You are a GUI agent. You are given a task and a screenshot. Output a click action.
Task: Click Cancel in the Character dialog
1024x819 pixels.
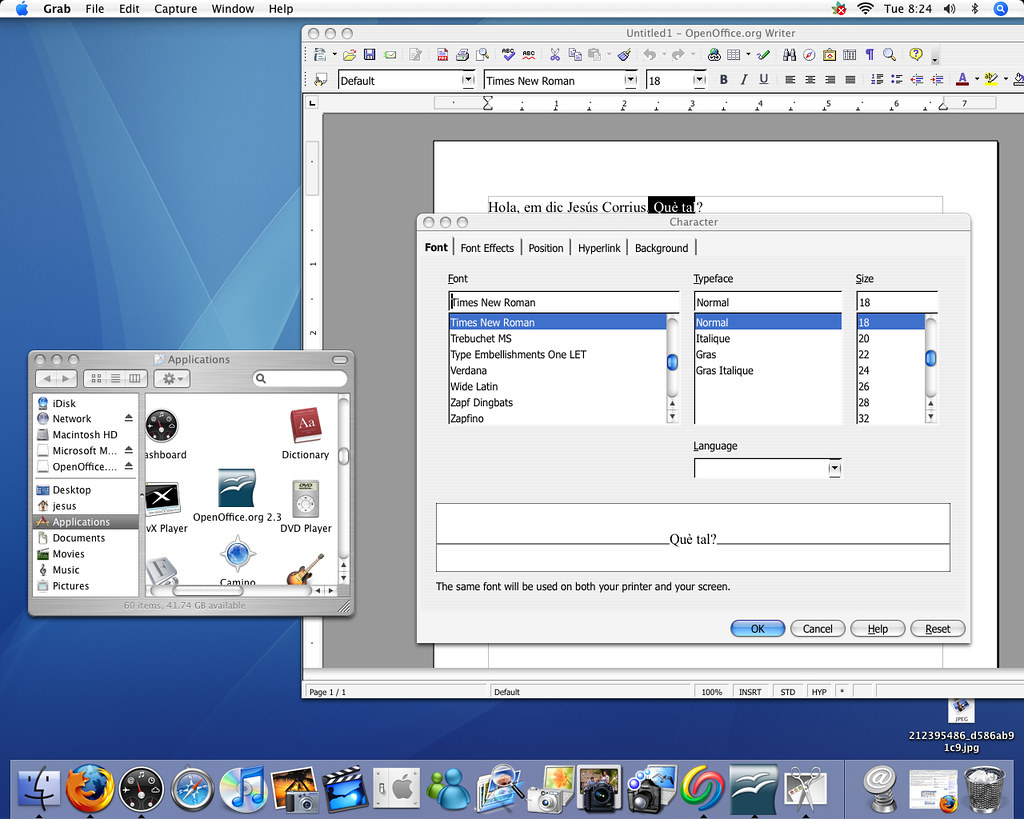pos(818,629)
